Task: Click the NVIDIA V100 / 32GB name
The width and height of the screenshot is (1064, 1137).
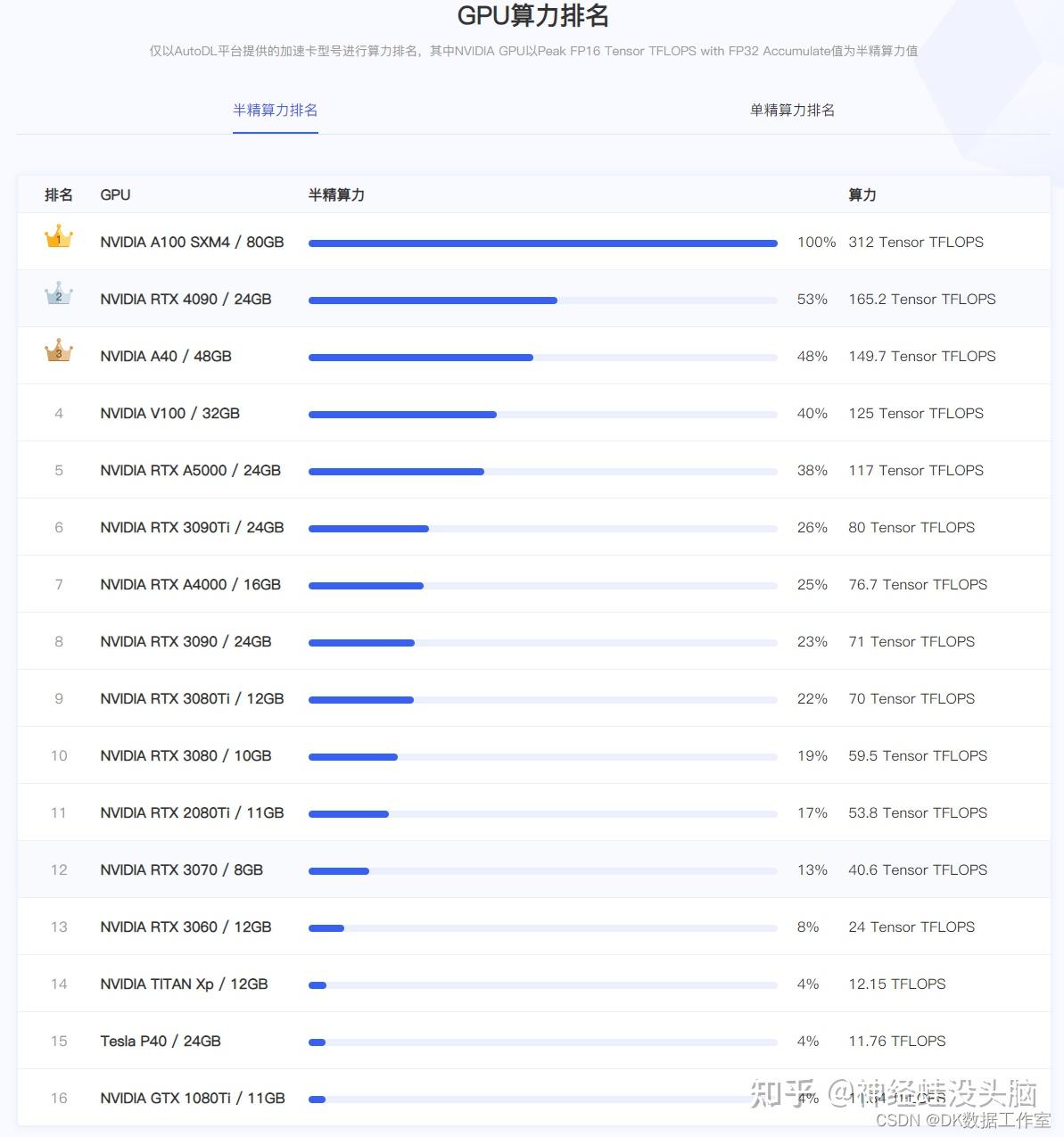Action: click(x=169, y=414)
